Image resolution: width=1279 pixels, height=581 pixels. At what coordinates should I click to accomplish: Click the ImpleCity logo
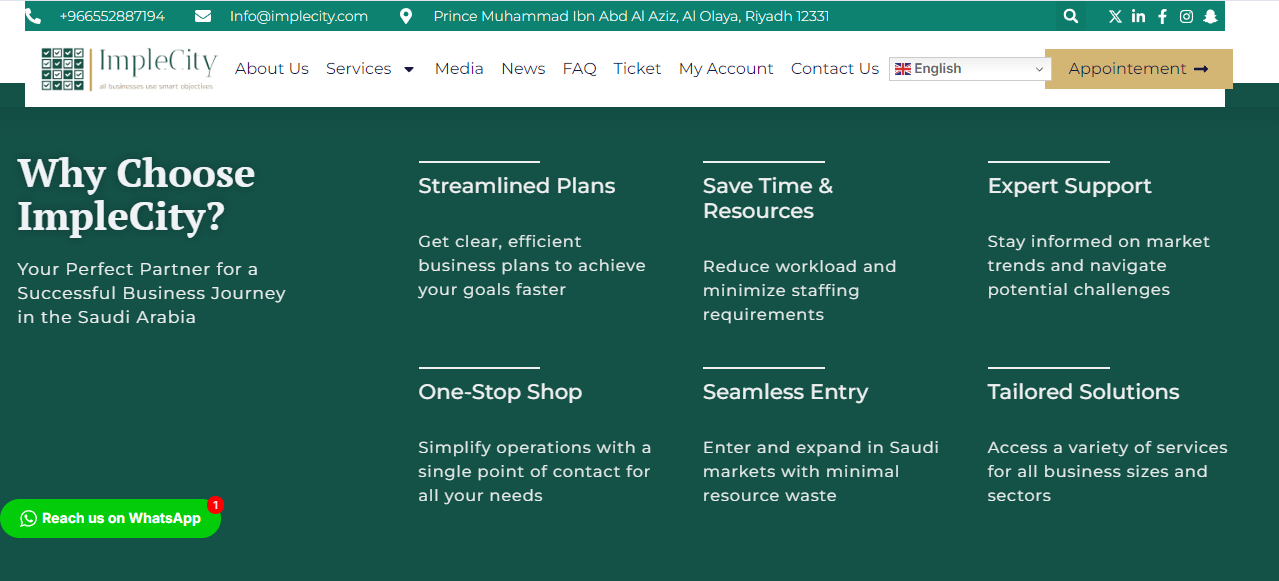coord(129,69)
